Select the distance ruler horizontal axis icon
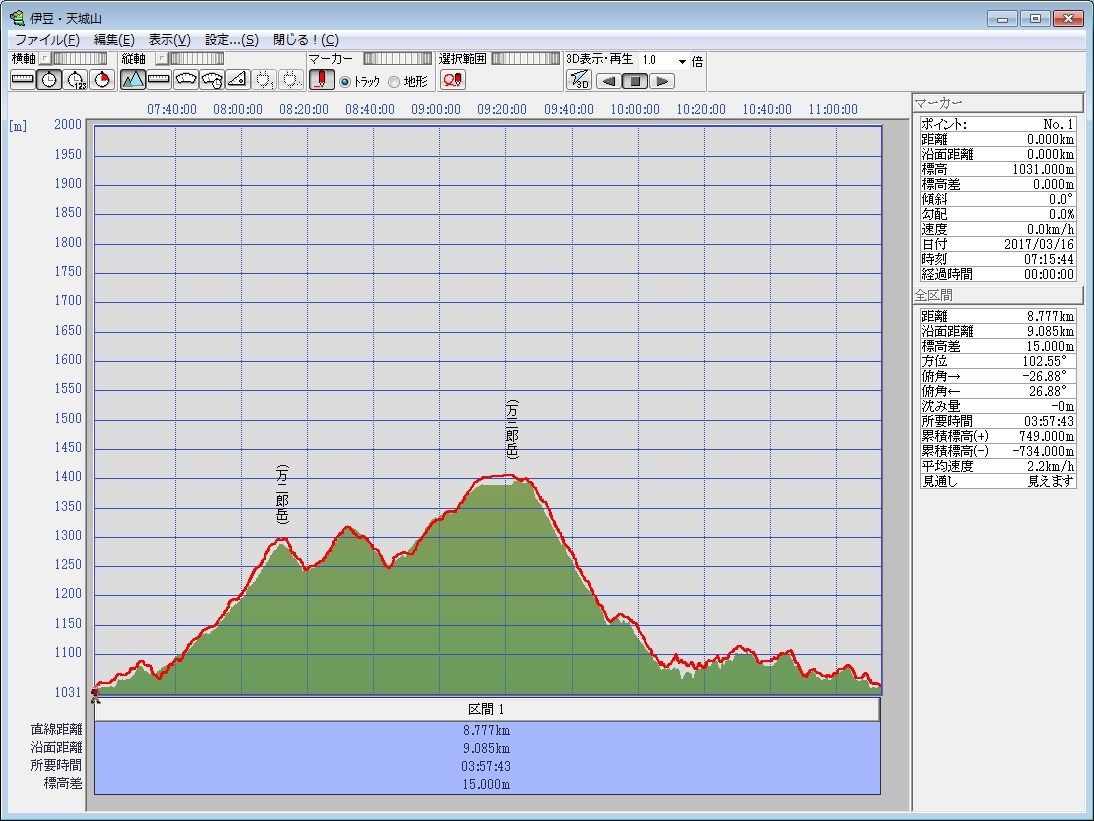This screenshot has height=821, width=1094. coord(22,80)
